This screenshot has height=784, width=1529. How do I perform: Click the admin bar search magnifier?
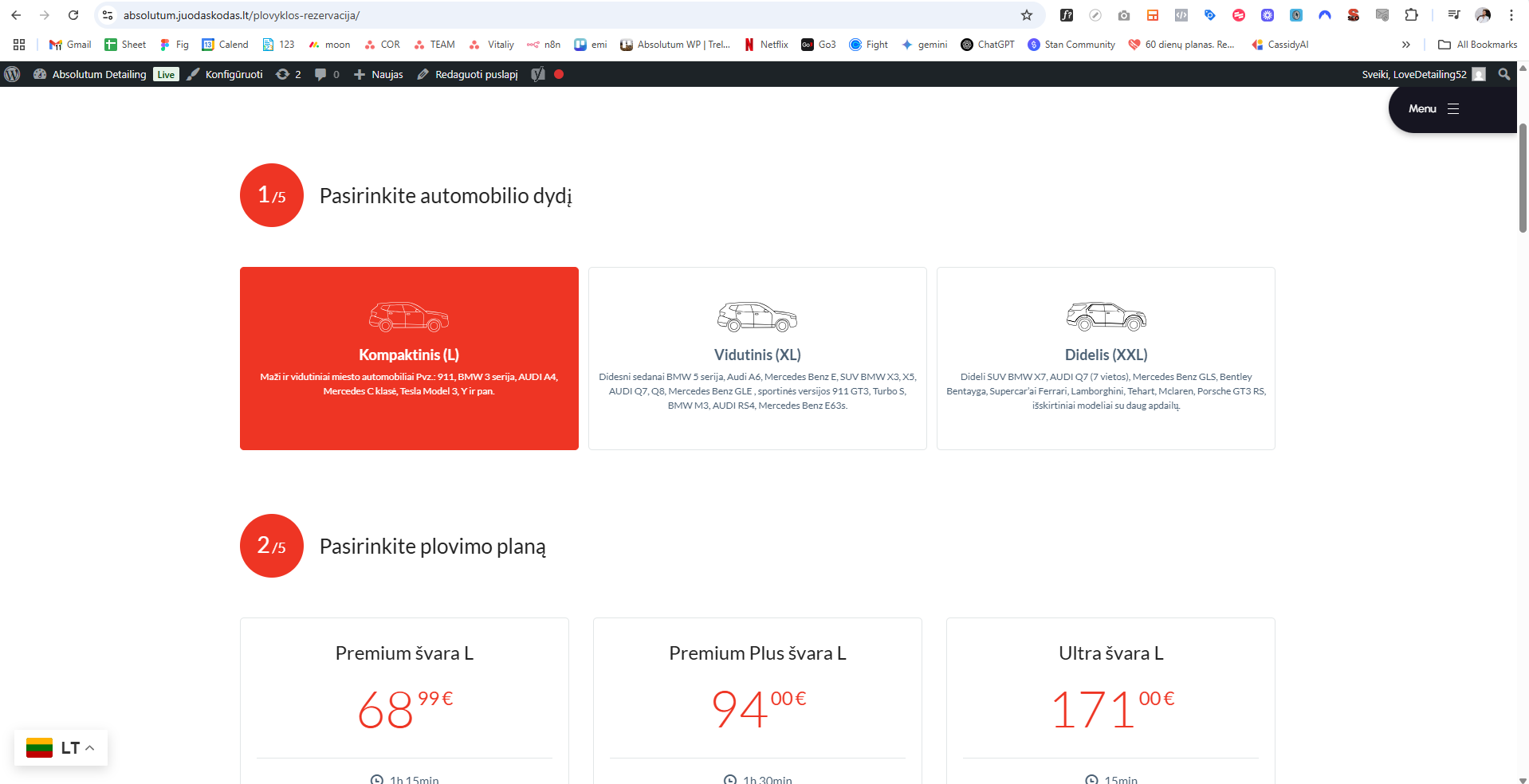pyautogui.click(x=1503, y=74)
